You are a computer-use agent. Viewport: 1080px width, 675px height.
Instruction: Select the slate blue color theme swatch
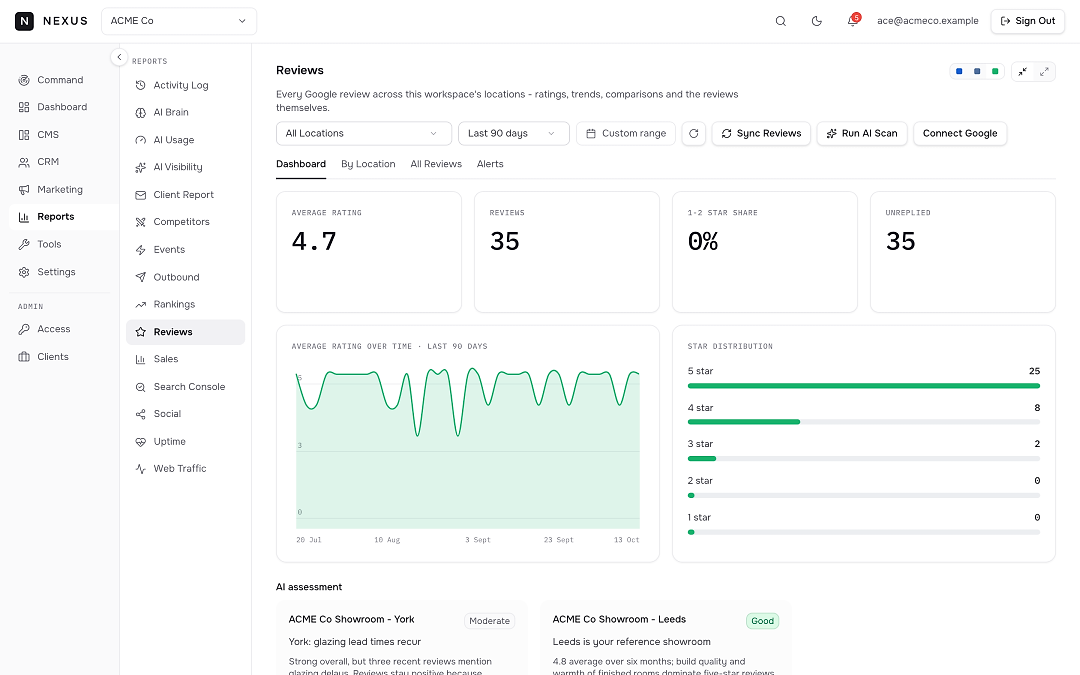pyautogui.click(x=977, y=71)
